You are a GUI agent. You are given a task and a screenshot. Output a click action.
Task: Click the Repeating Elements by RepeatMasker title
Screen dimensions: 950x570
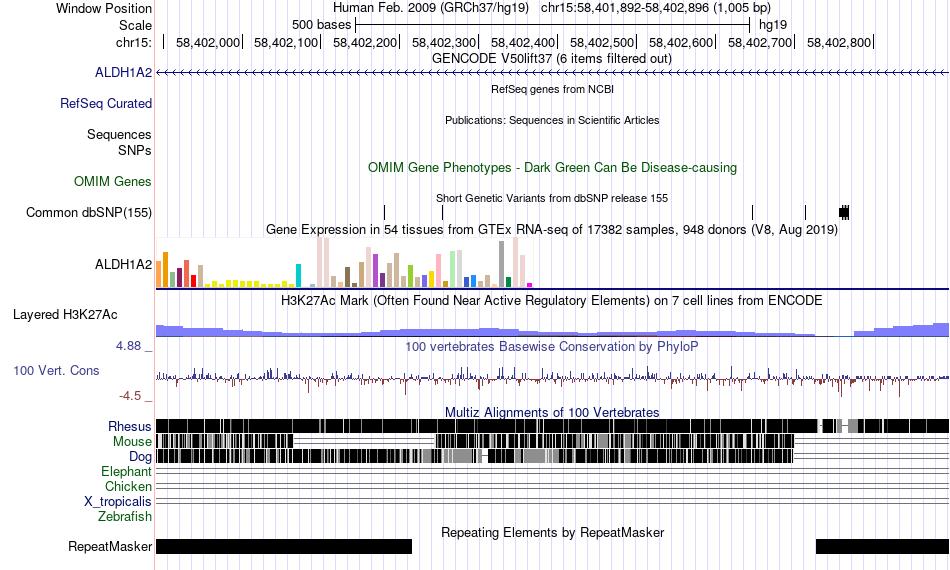coord(552,532)
